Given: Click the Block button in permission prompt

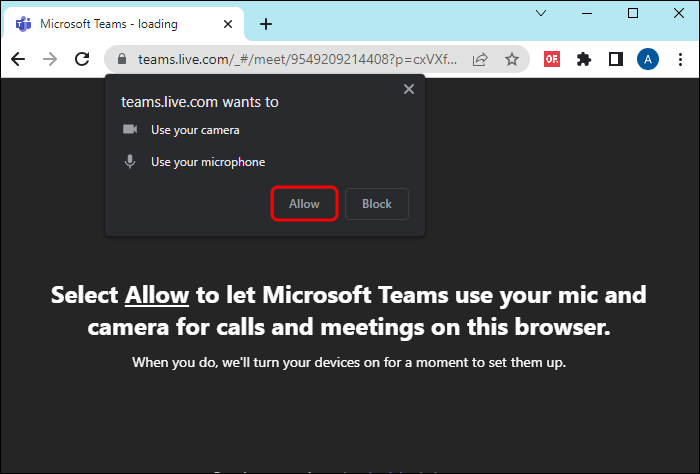Looking at the screenshot, I should click(377, 204).
